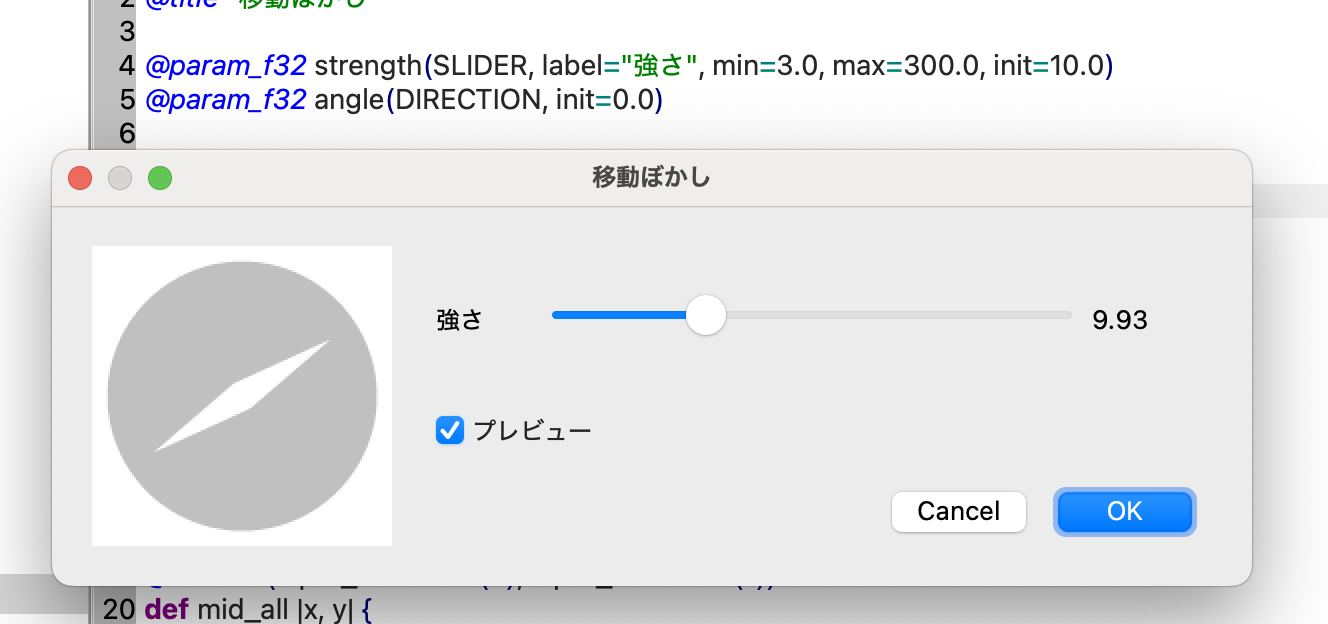Click the red close button on the dialog
Screen dimensions: 1328x624
[79, 178]
